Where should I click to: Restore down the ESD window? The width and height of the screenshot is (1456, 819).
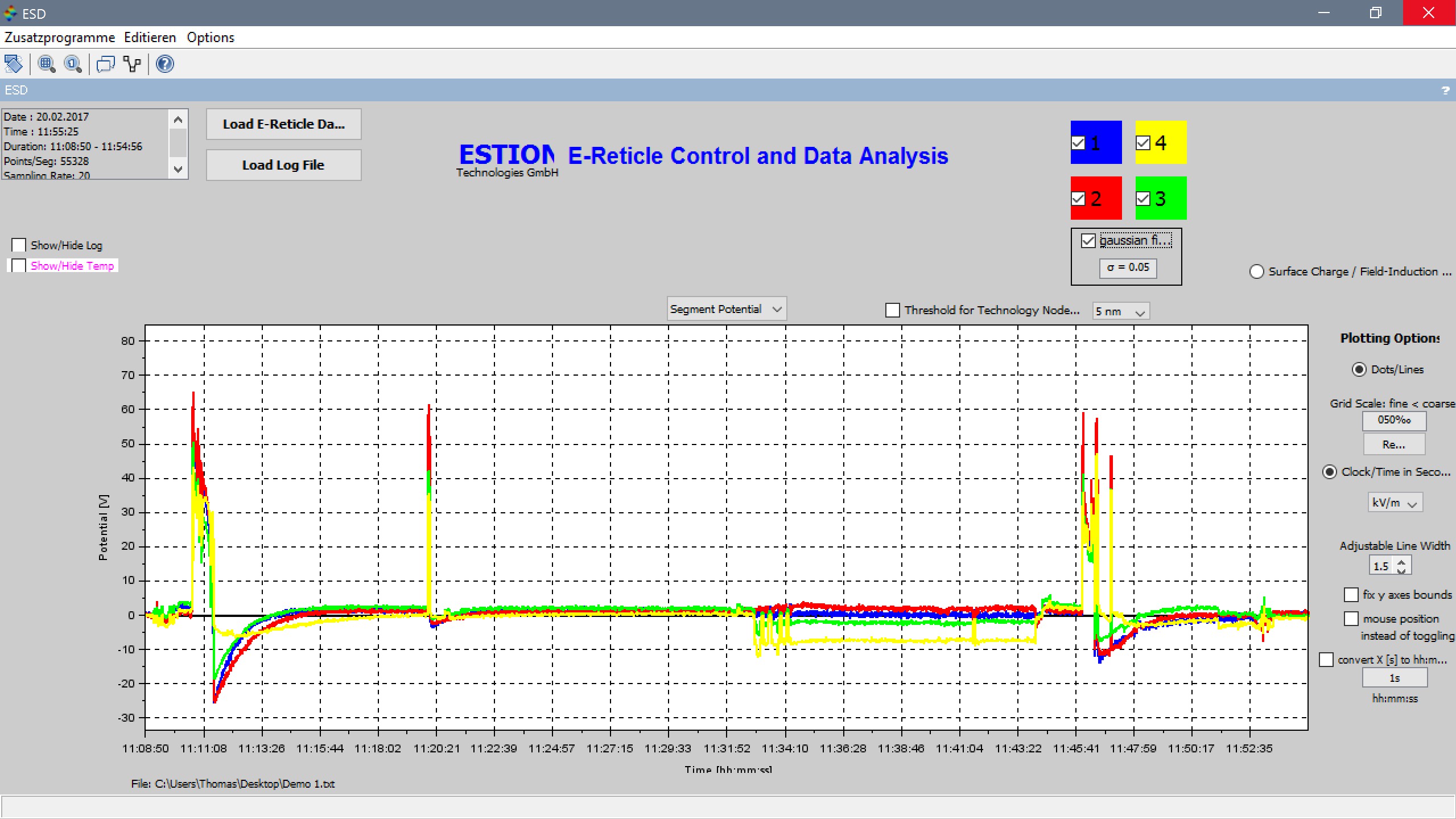coord(1376,13)
